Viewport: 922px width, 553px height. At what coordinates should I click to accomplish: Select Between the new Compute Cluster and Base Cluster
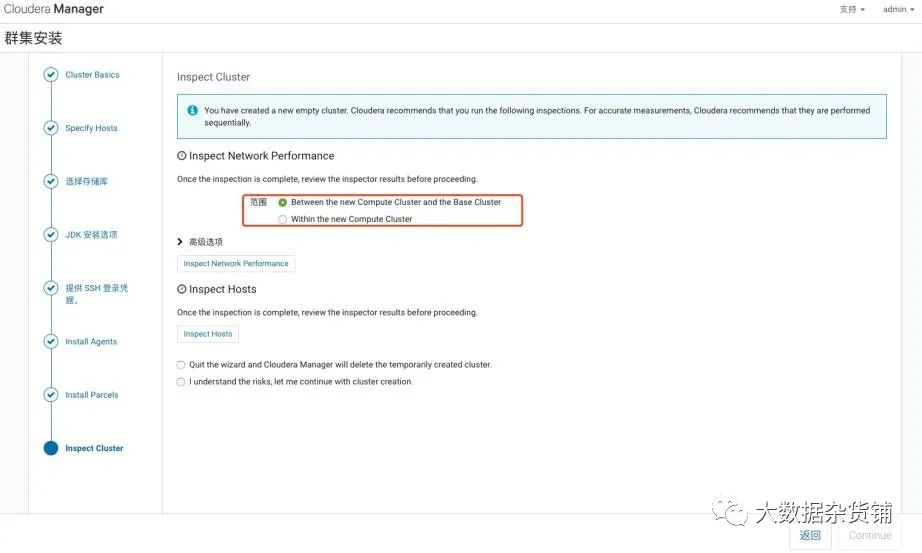coord(283,202)
